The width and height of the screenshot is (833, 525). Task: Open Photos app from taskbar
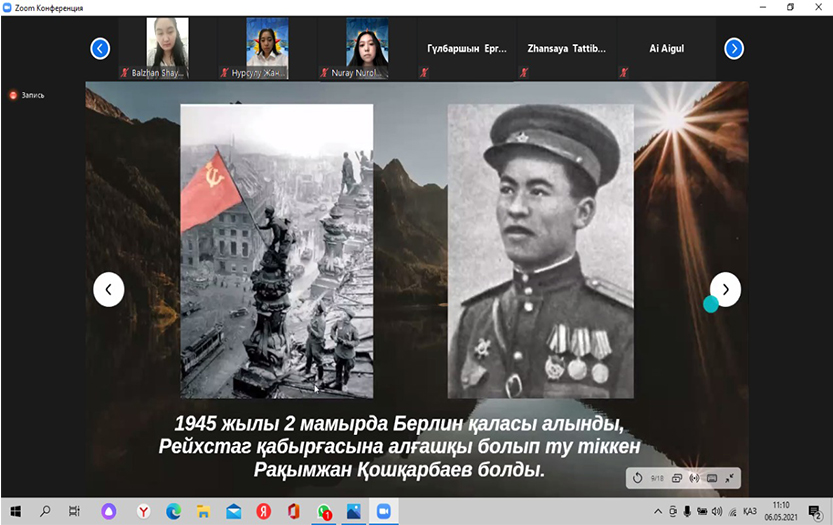click(x=353, y=511)
